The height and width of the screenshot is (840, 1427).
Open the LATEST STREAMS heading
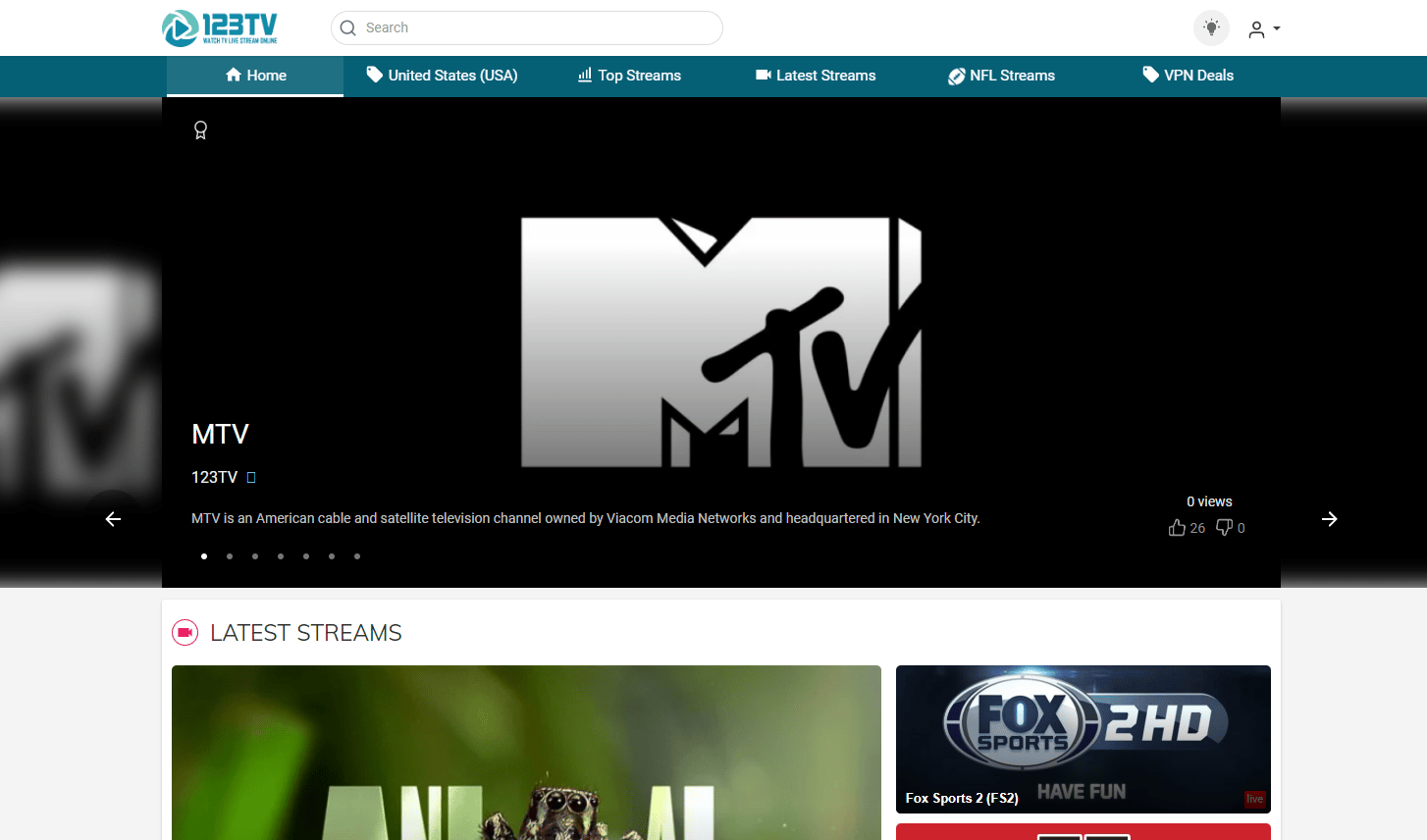tap(306, 633)
